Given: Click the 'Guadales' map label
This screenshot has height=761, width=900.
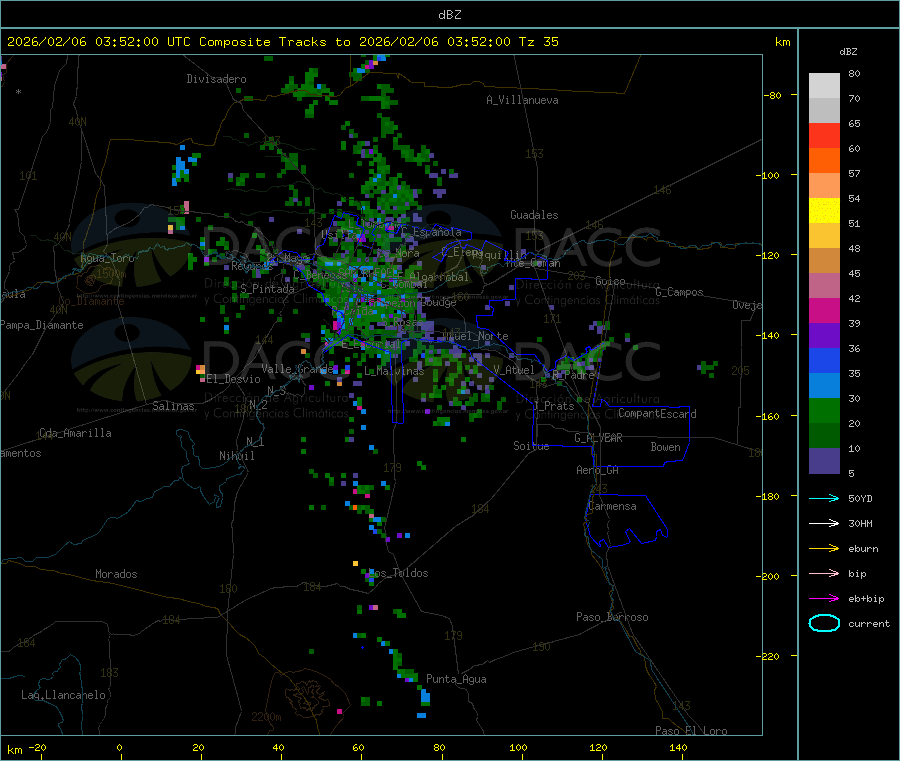Looking at the screenshot, I should point(534,215).
